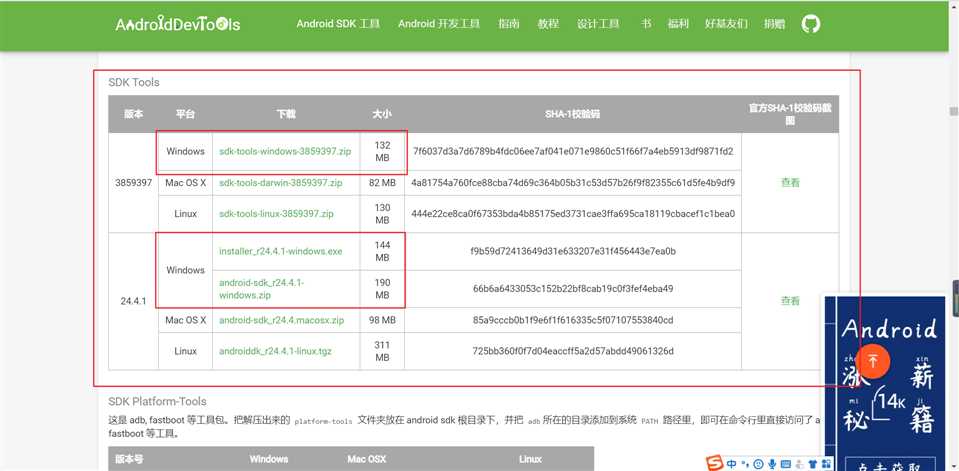This screenshot has width=959, height=471.
Task: Download sdk-tools-darwin-3859397.zip
Action: point(281,183)
